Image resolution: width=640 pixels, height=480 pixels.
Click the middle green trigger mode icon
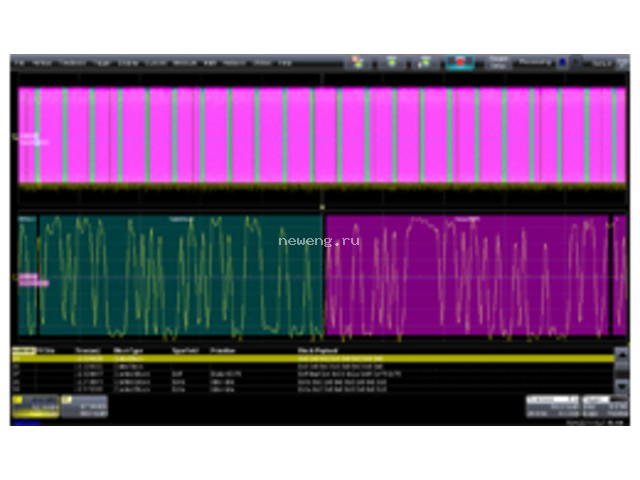click(x=392, y=62)
